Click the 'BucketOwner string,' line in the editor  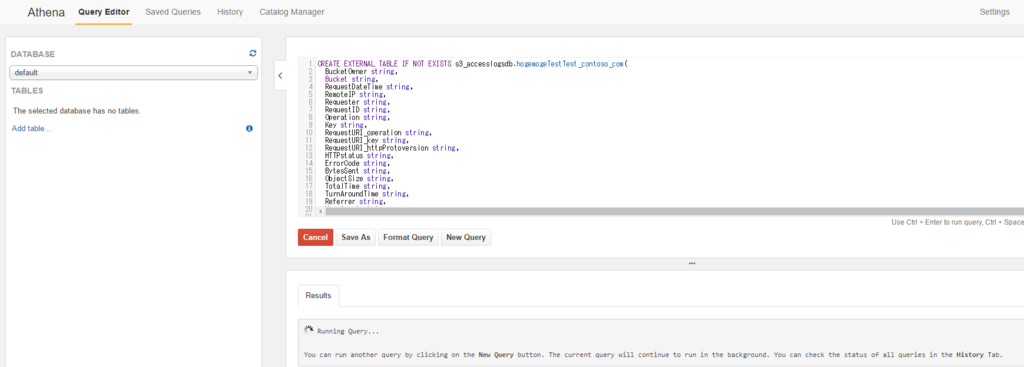(x=360, y=72)
